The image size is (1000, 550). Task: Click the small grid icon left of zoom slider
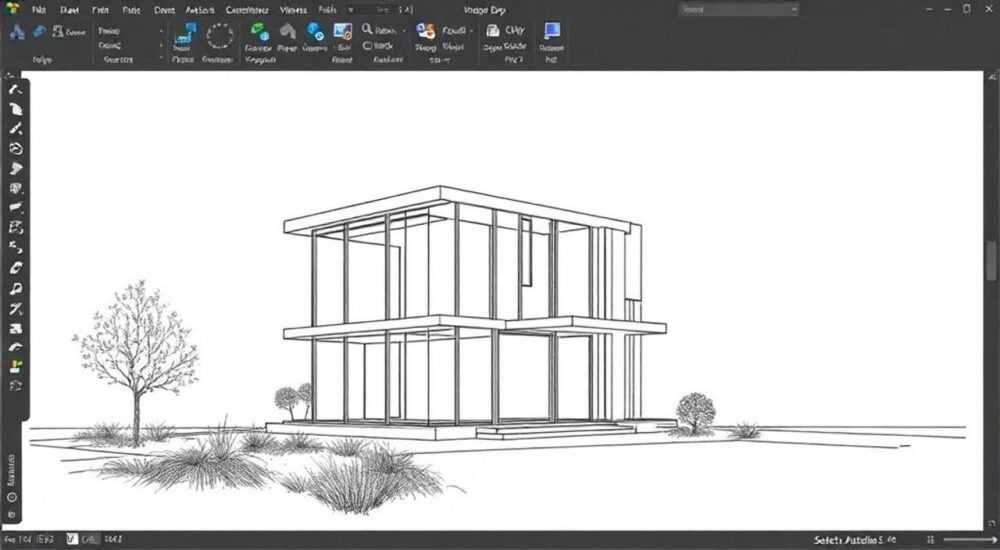931,540
